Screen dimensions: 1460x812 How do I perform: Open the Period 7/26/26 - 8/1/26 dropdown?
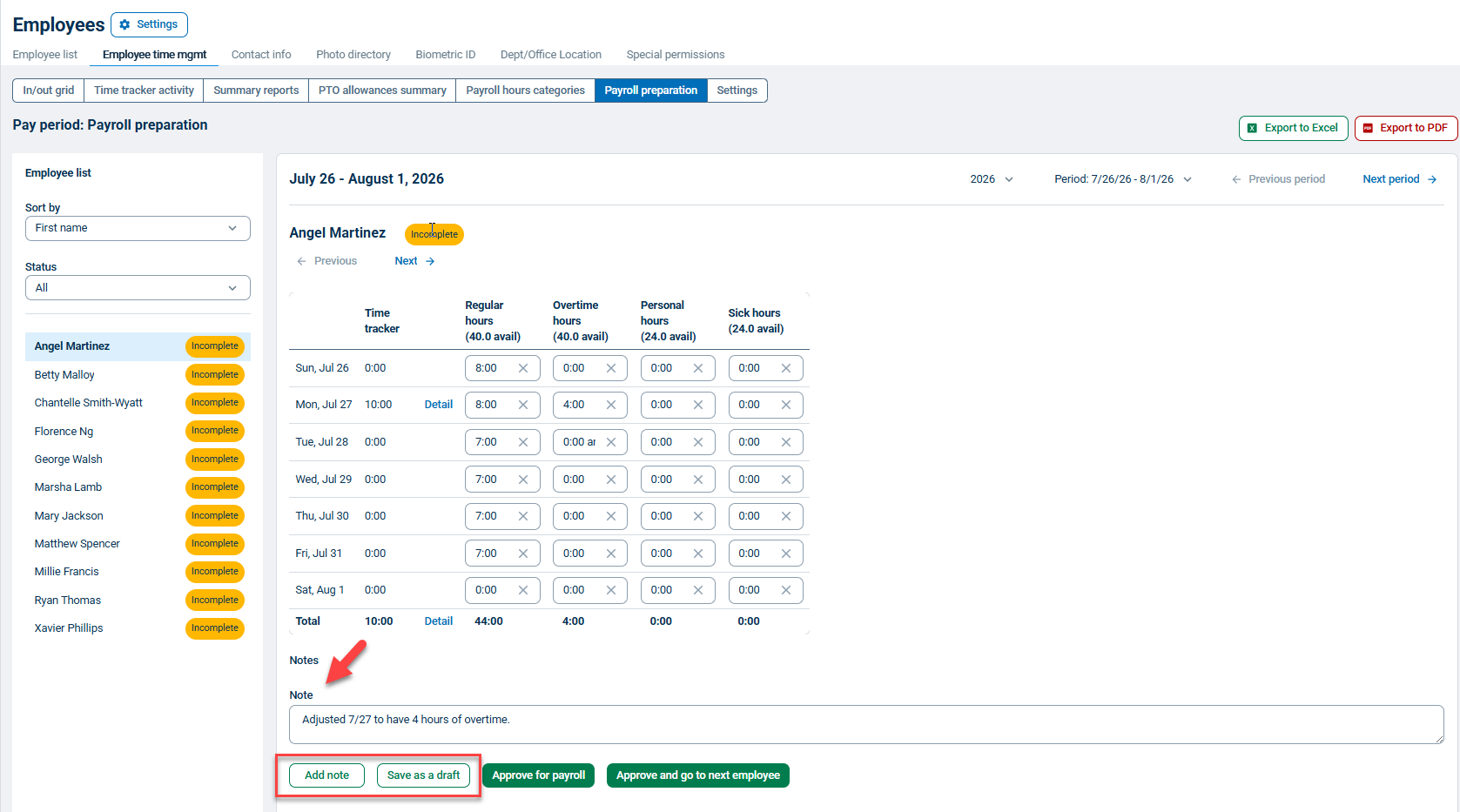1123,179
